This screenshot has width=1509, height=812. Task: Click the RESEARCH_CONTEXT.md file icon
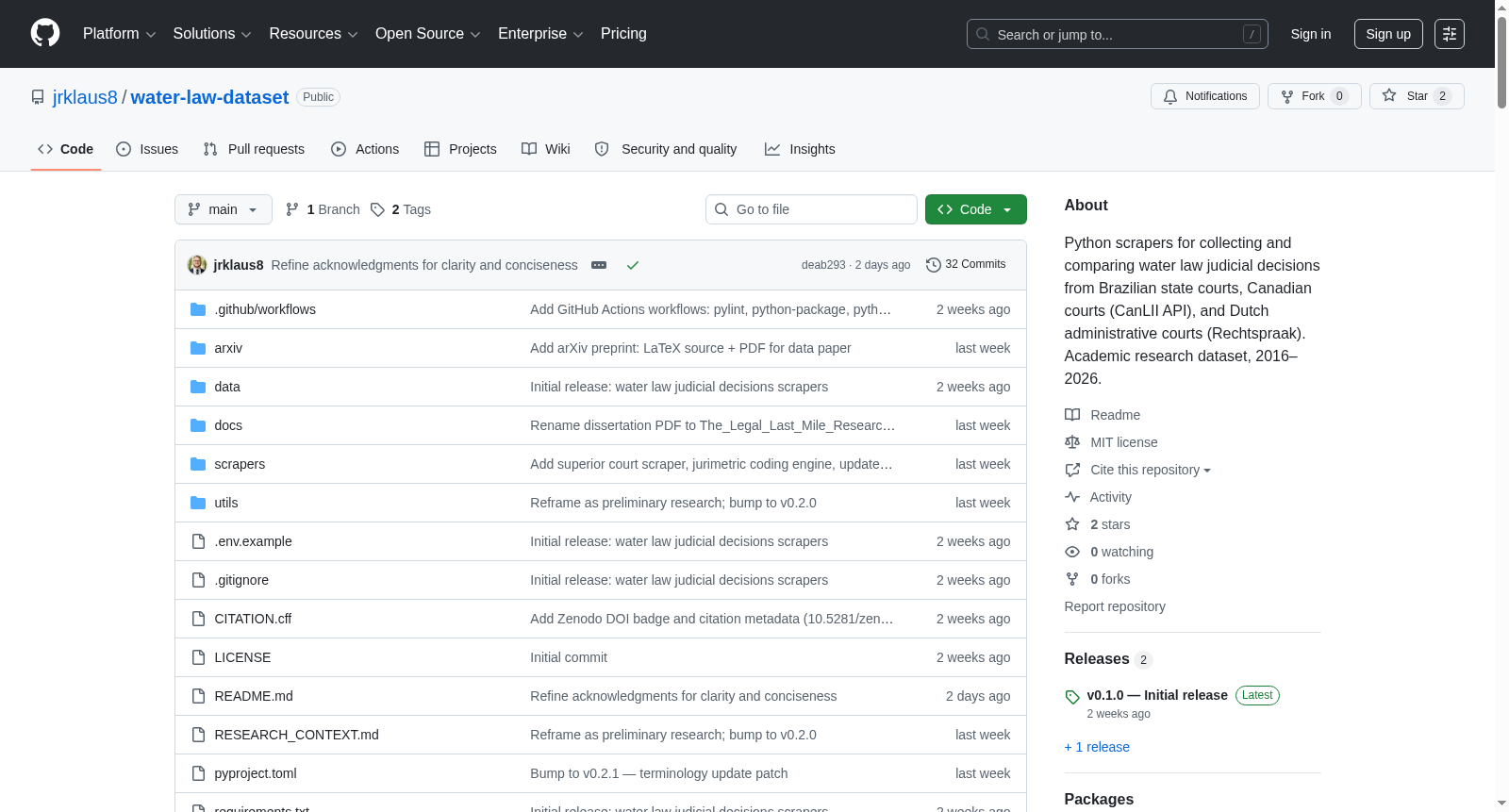[198, 735]
